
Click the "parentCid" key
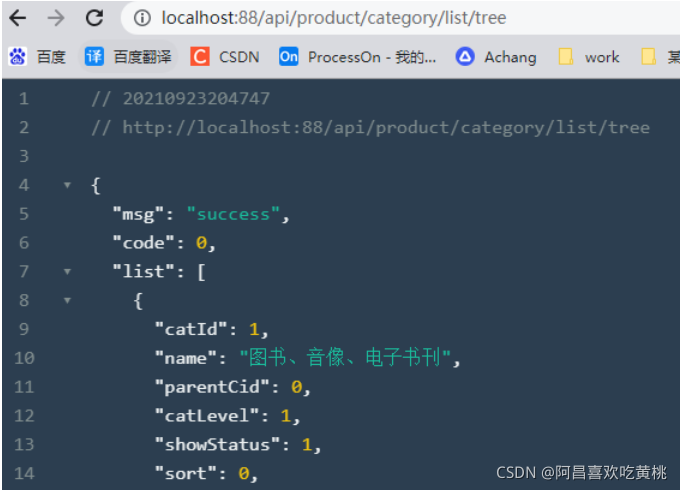click(x=213, y=387)
